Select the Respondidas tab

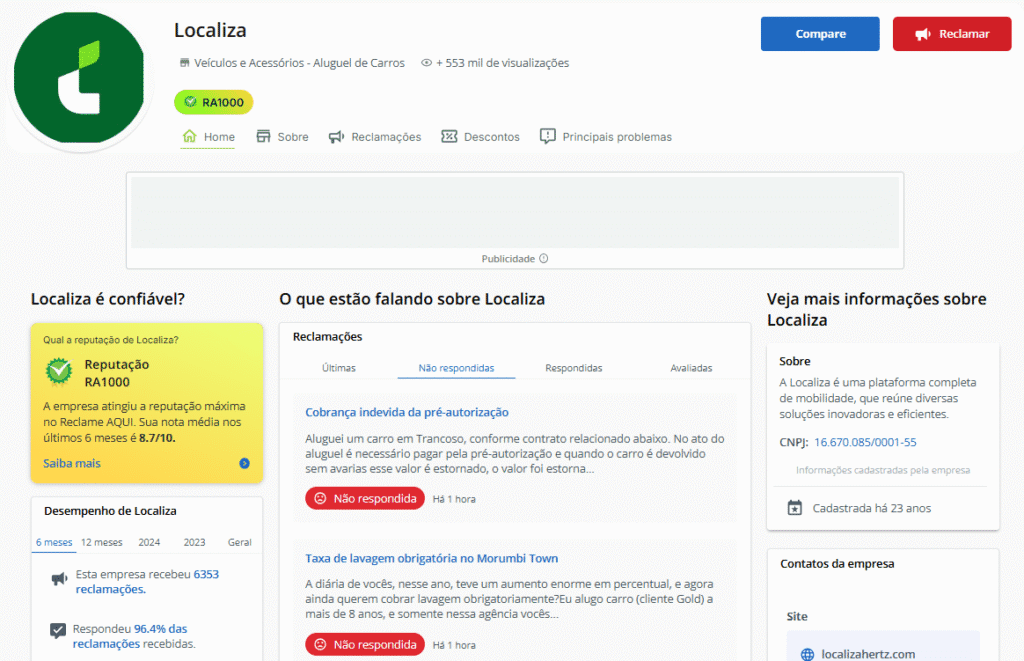(573, 368)
